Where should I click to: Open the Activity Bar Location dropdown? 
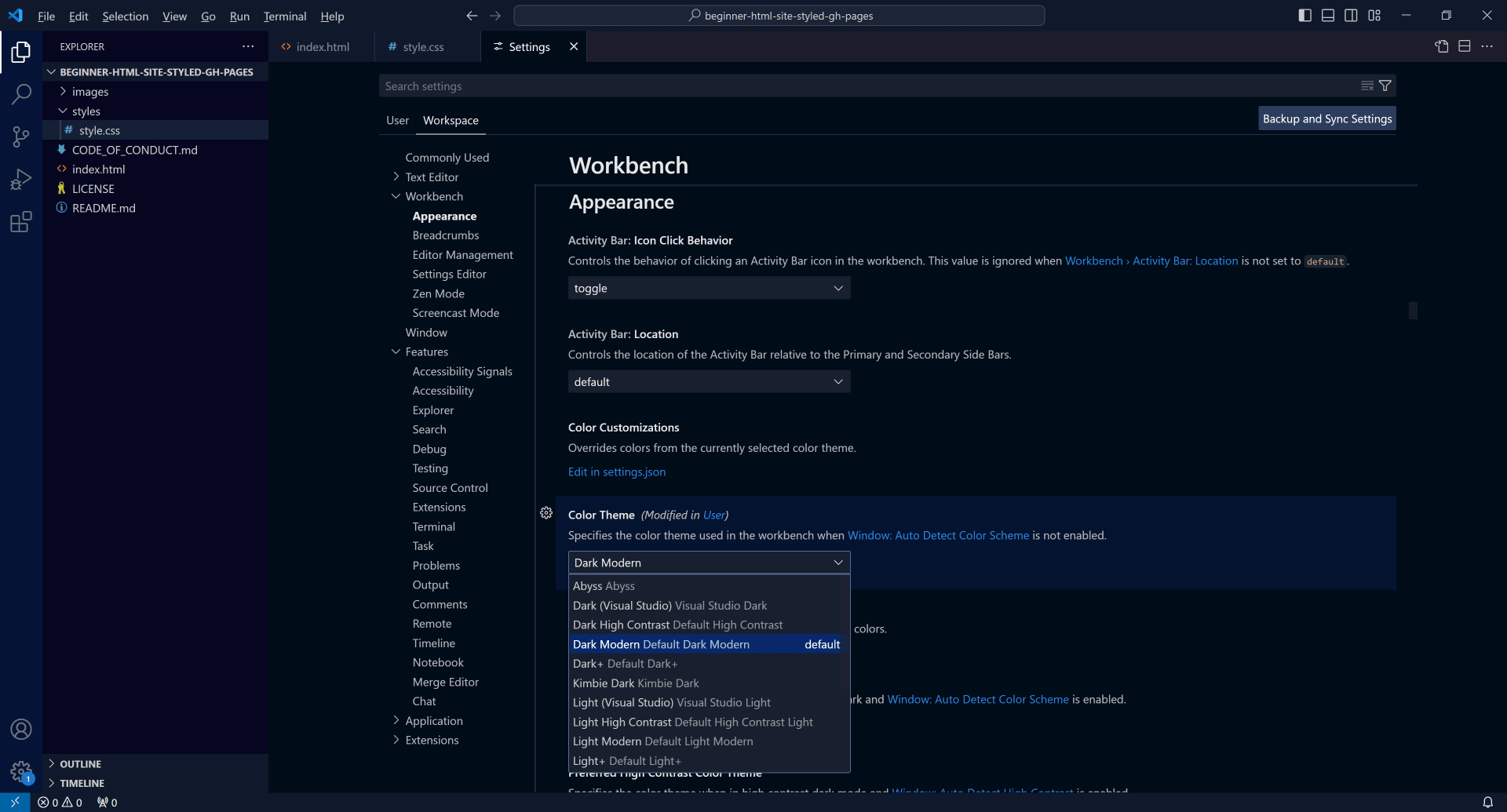709,381
